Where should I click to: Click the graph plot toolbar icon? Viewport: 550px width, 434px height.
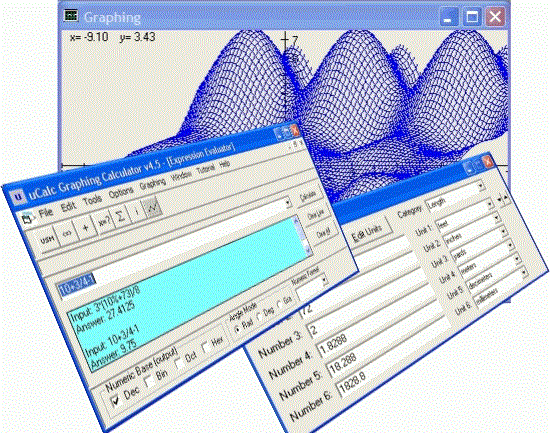153,207
